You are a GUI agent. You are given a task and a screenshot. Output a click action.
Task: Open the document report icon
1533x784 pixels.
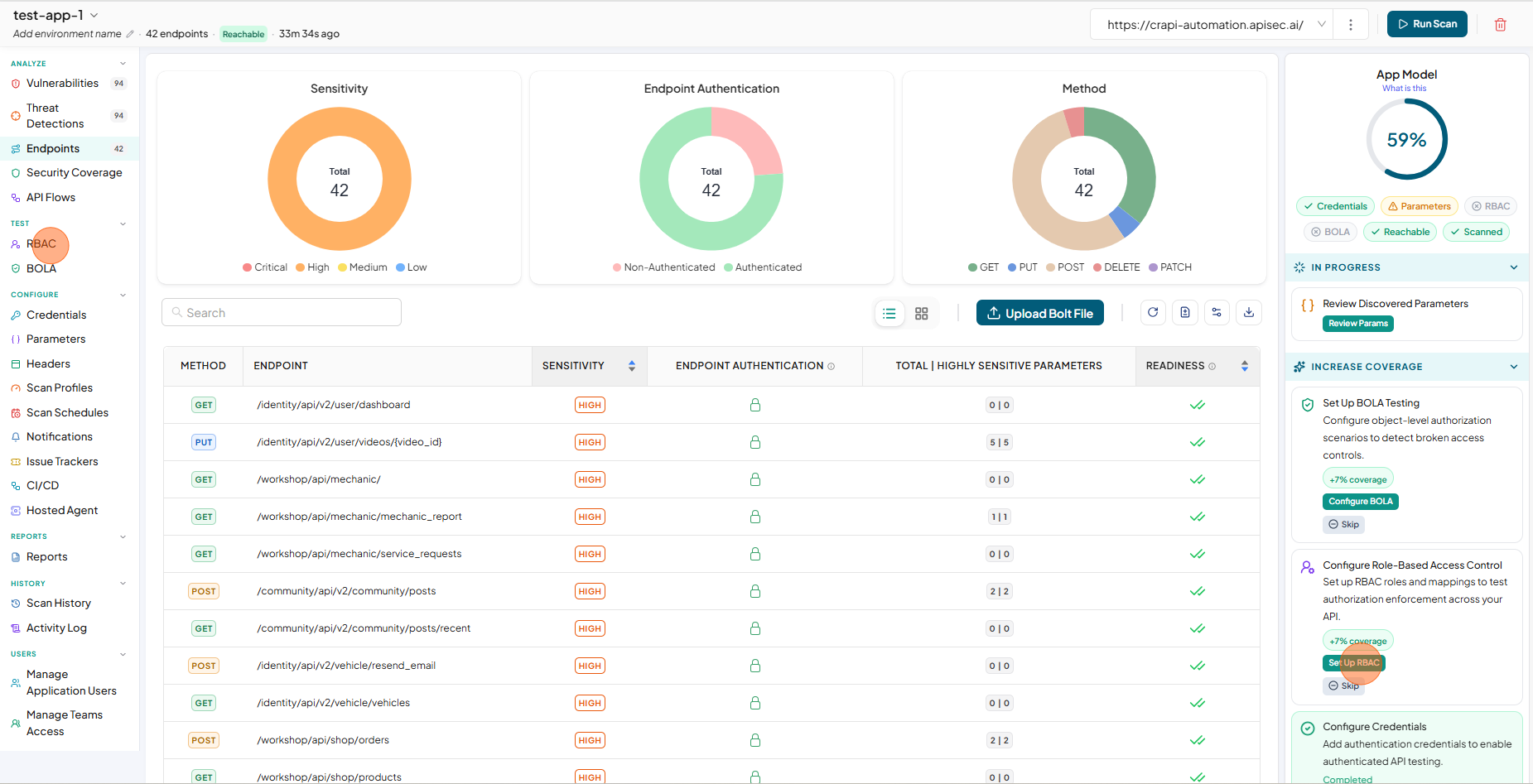pyautogui.click(x=1185, y=312)
